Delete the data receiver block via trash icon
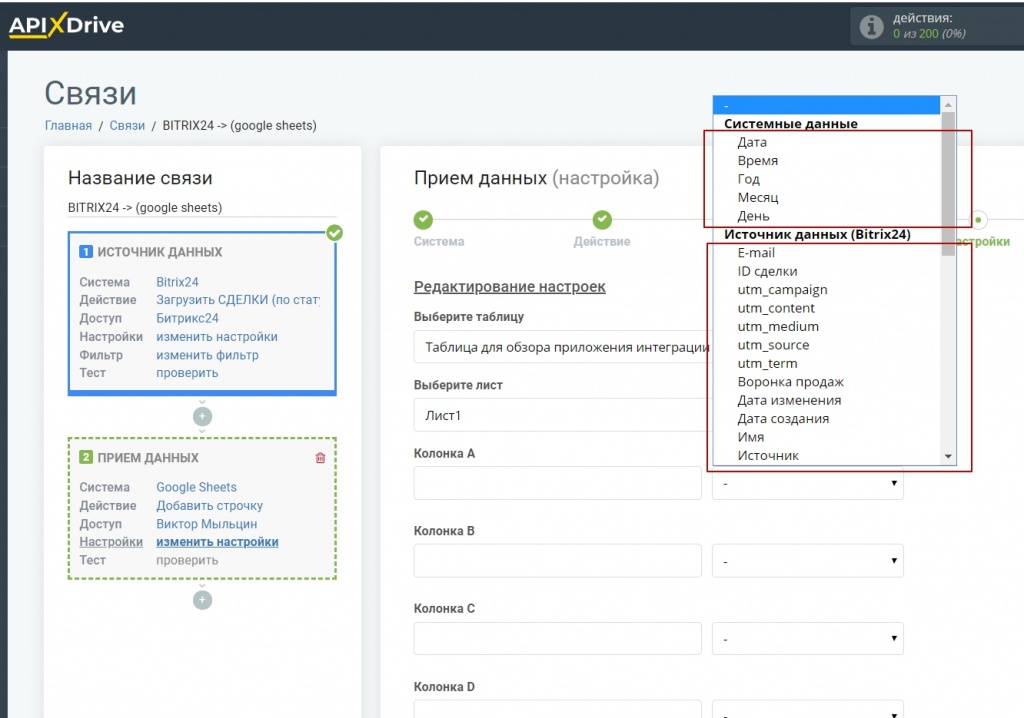 pyautogui.click(x=320, y=458)
